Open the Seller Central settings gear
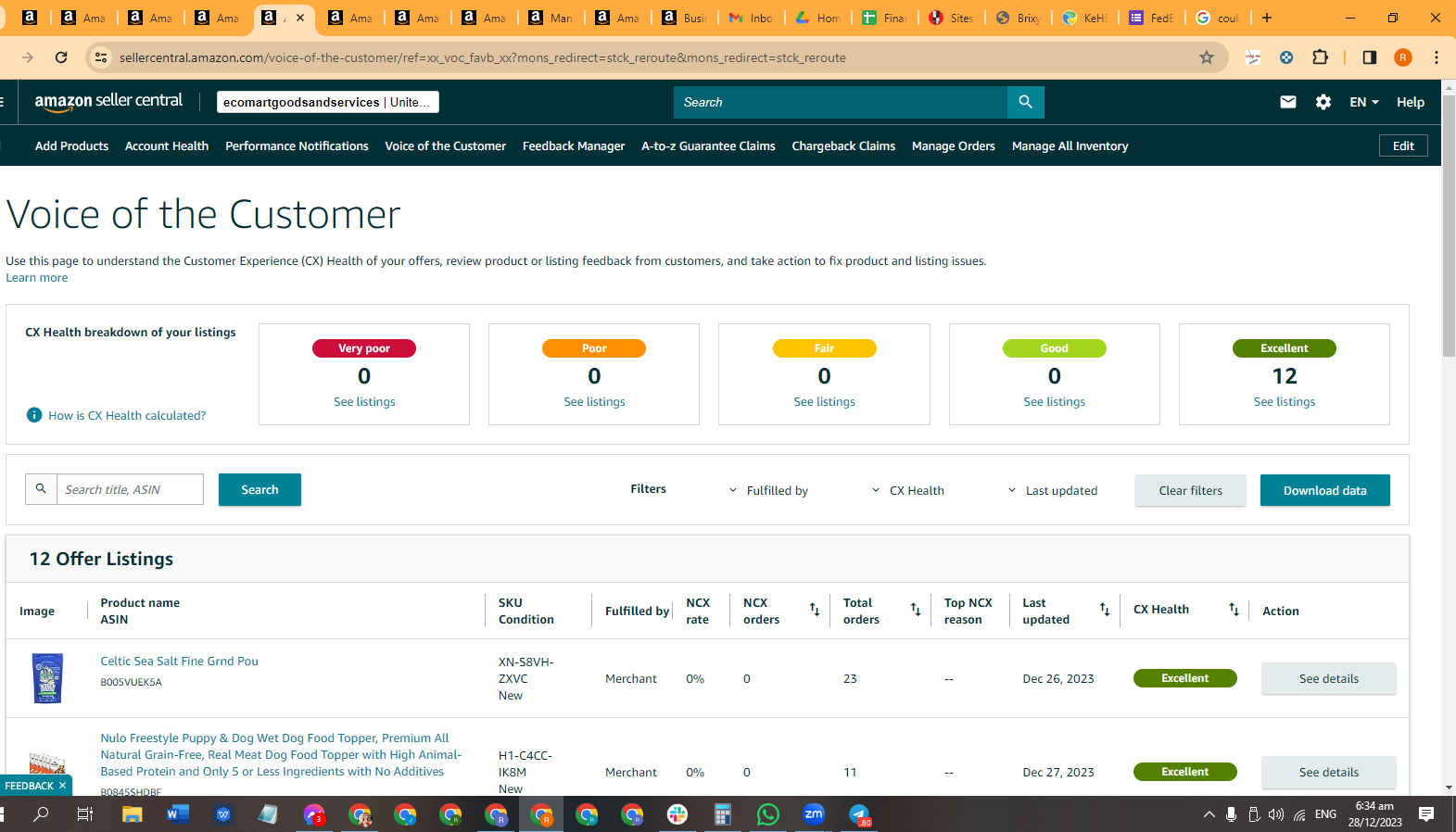 1323,102
